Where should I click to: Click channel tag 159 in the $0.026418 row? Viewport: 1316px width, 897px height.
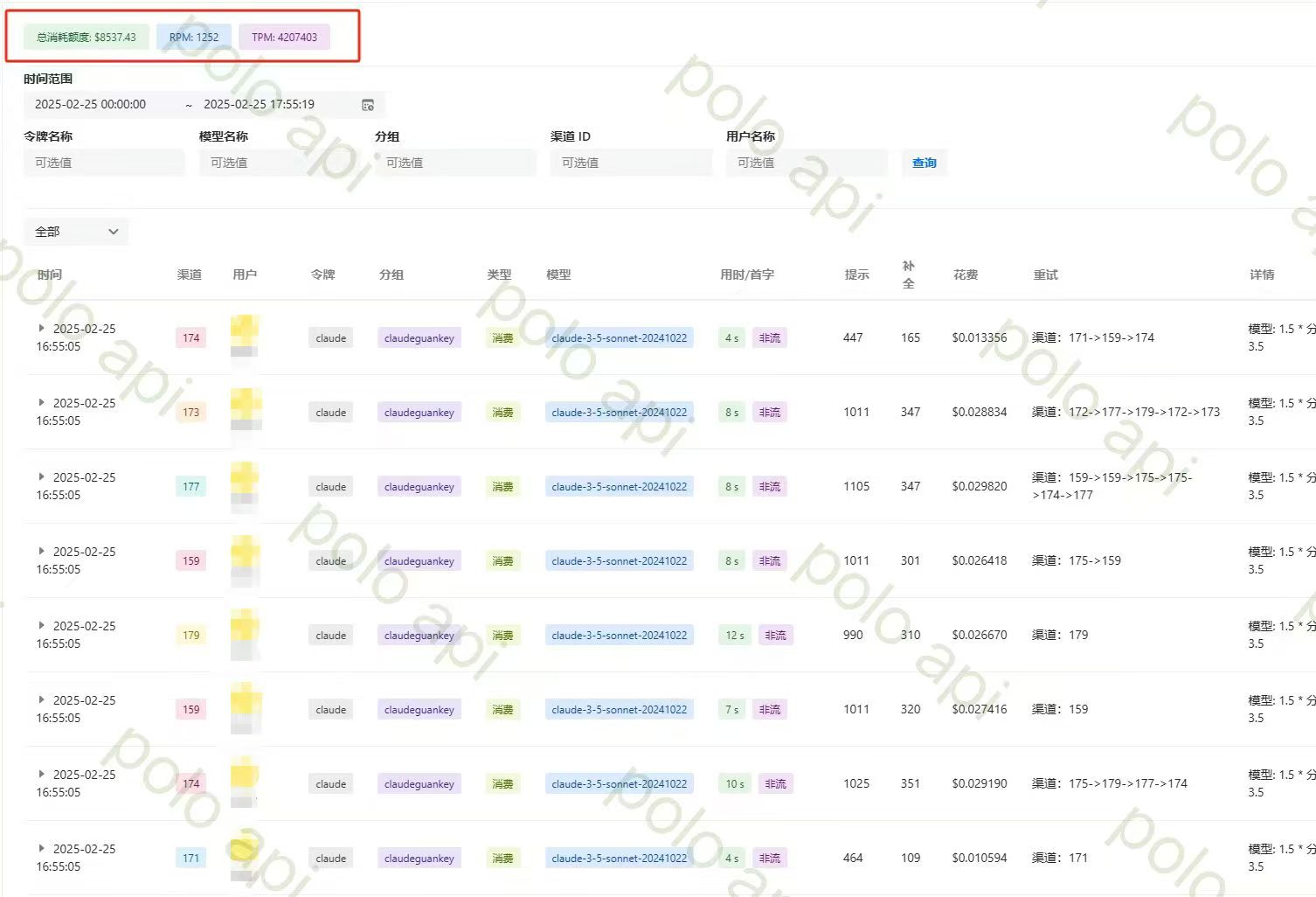pyautogui.click(x=191, y=561)
